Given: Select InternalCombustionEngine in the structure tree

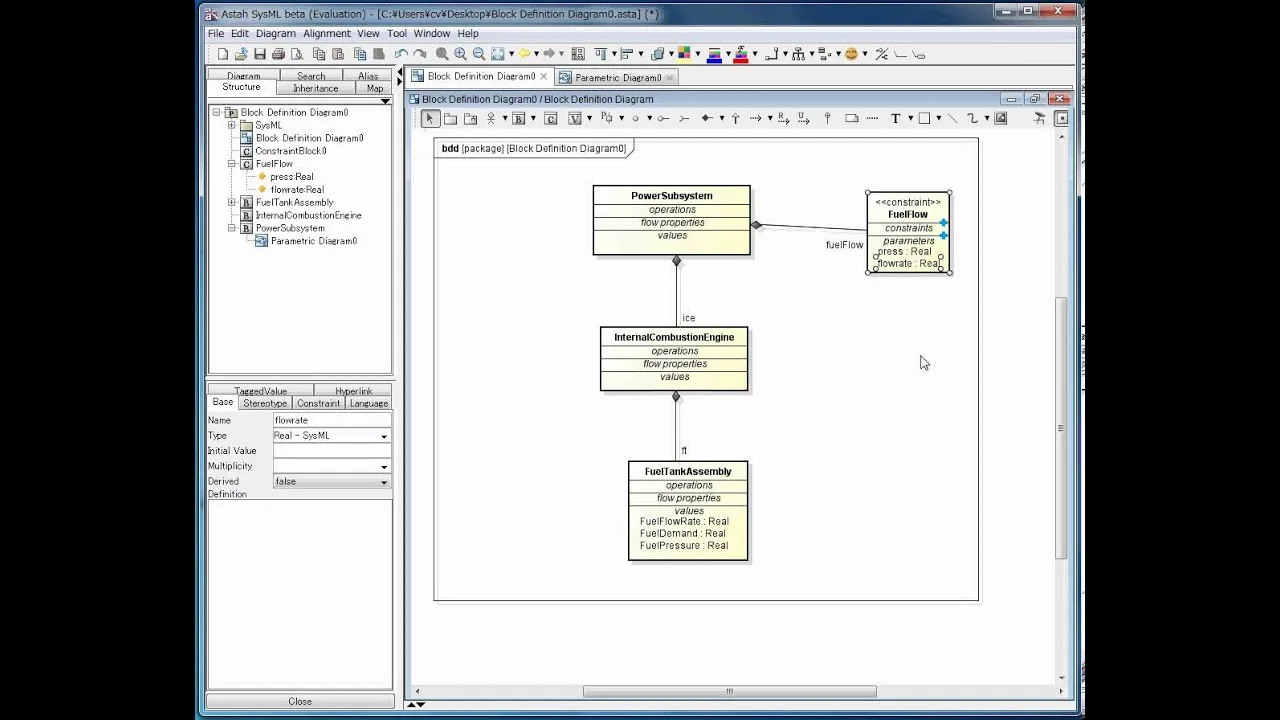Looking at the screenshot, I should [x=308, y=215].
